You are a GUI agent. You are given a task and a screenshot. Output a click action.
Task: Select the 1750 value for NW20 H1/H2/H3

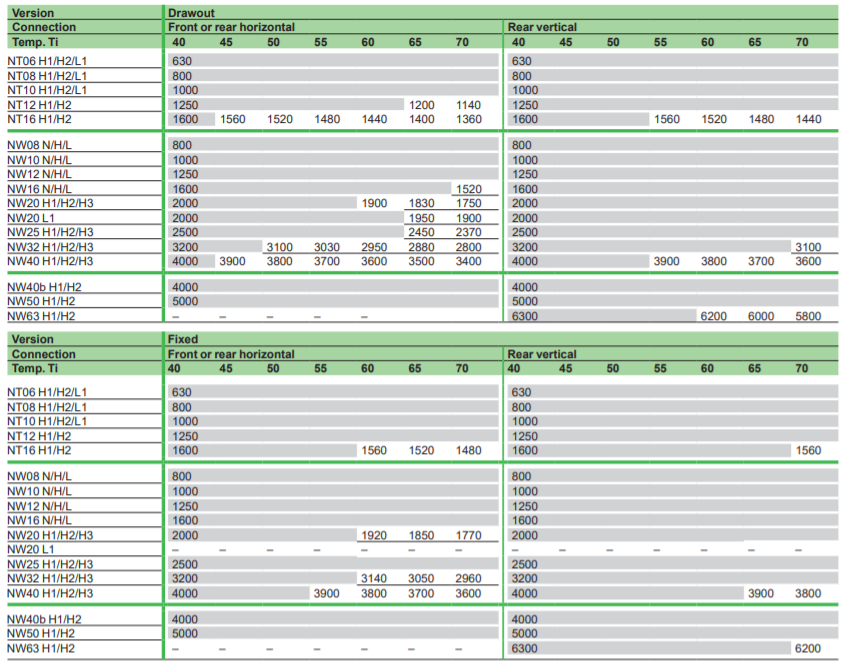coord(468,203)
